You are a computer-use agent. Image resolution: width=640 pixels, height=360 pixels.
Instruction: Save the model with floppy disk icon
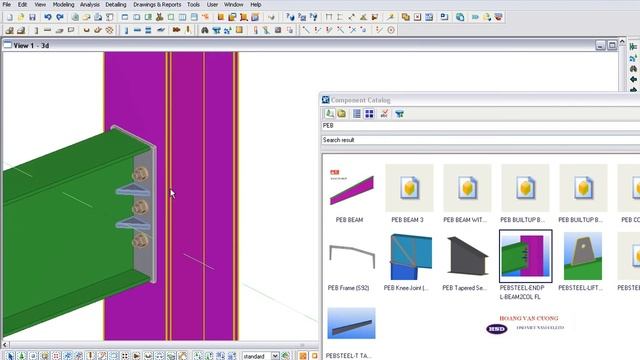pos(32,17)
